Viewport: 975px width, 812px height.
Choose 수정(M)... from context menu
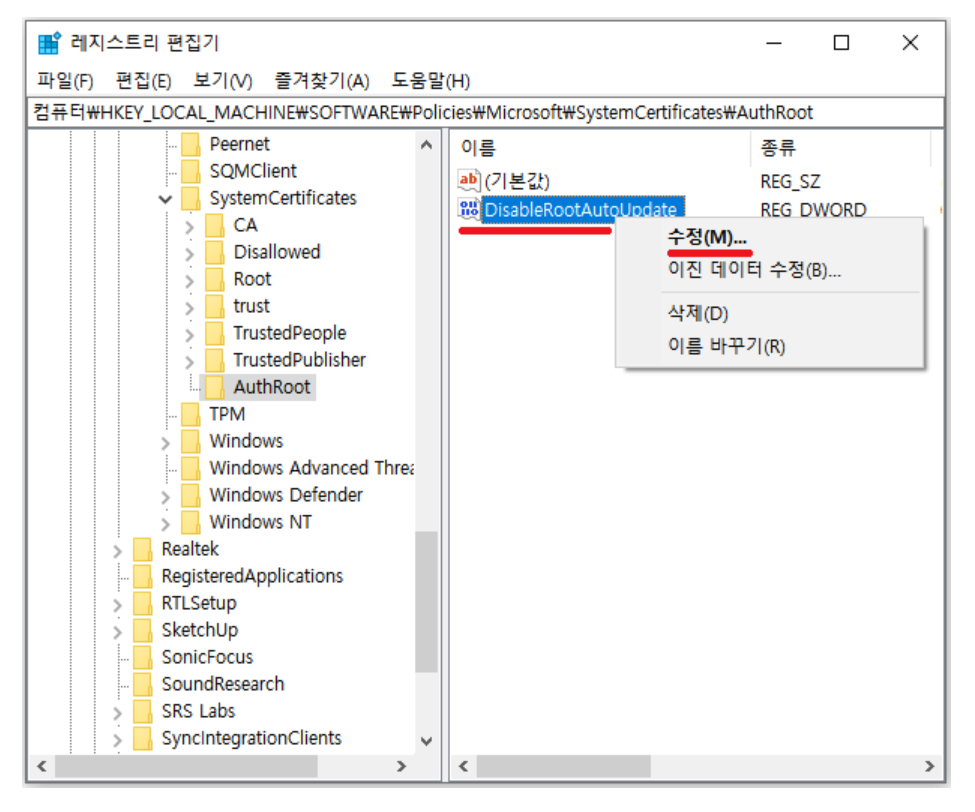(x=707, y=236)
